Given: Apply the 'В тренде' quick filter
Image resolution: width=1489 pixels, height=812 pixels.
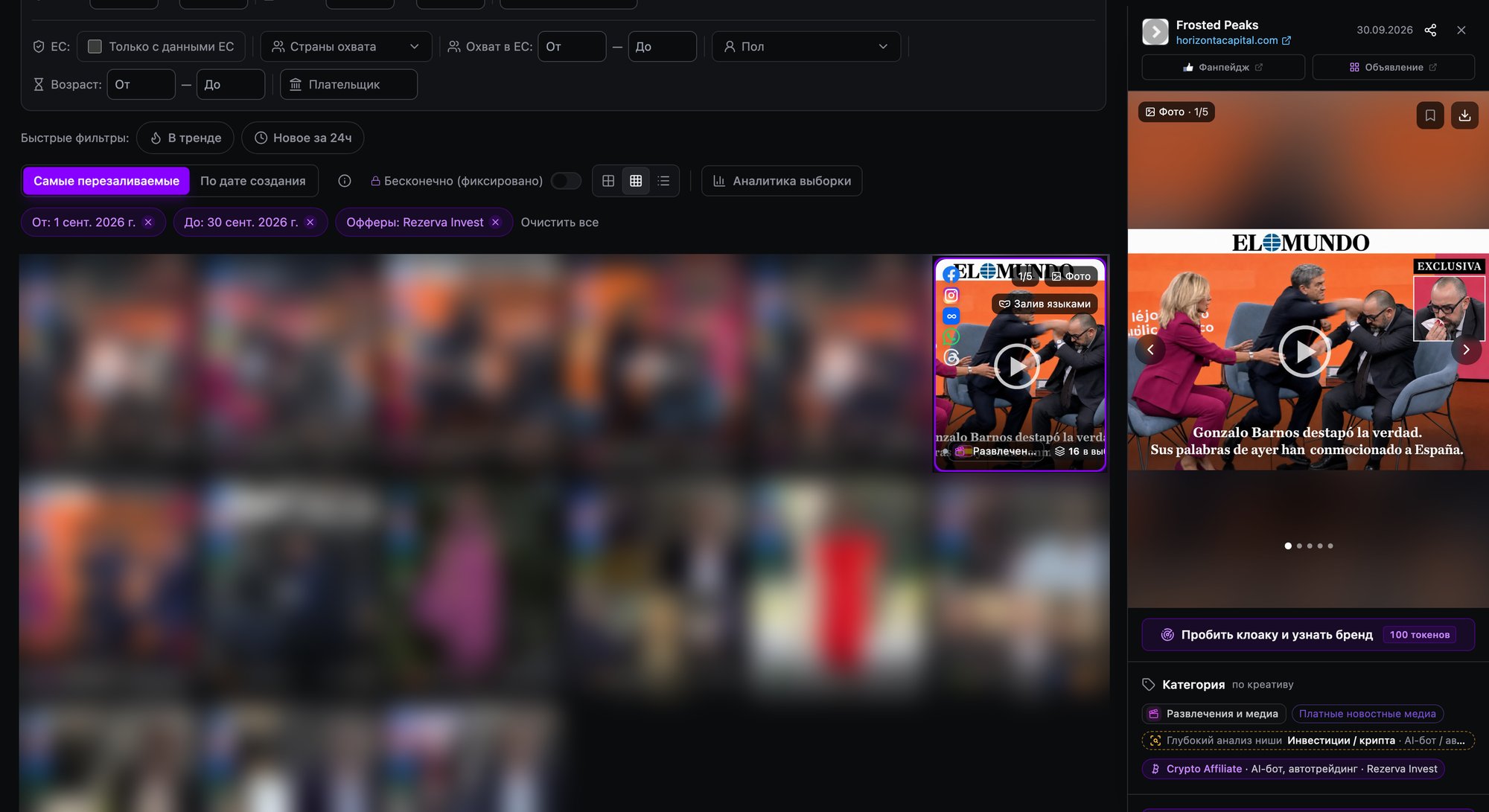Looking at the screenshot, I should [x=185, y=138].
